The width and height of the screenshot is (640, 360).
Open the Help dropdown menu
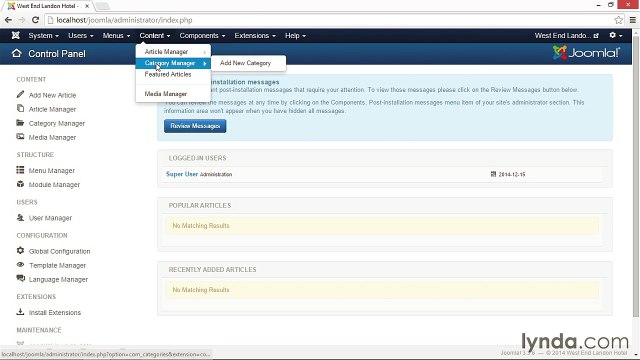tap(295, 36)
